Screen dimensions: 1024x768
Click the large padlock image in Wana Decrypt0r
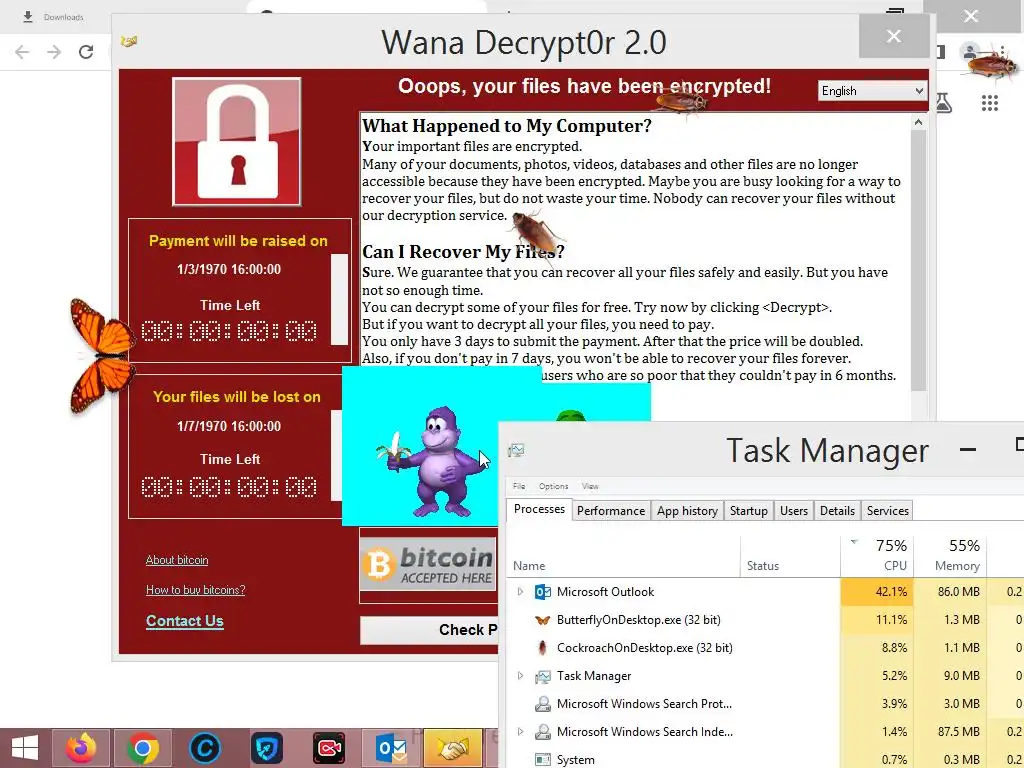236,142
